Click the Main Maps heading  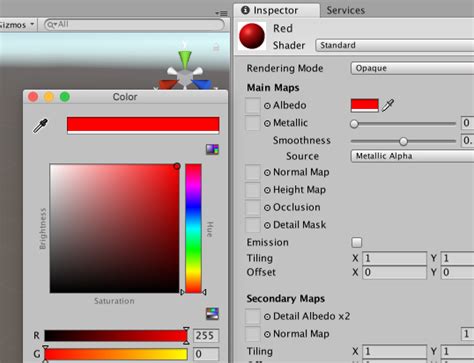click(273, 88)
